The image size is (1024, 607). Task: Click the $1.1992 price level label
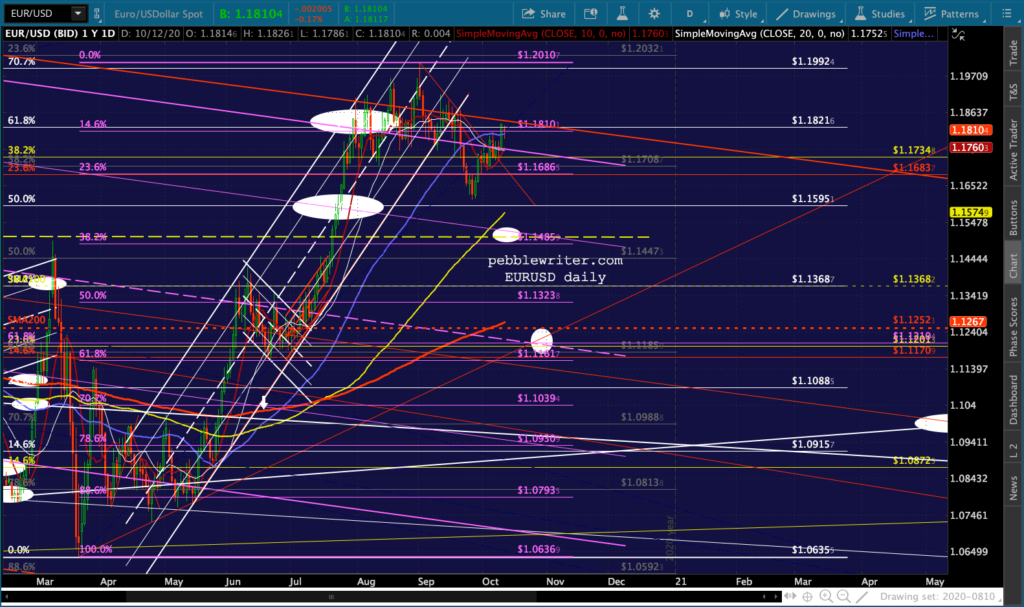pos(813,61)
